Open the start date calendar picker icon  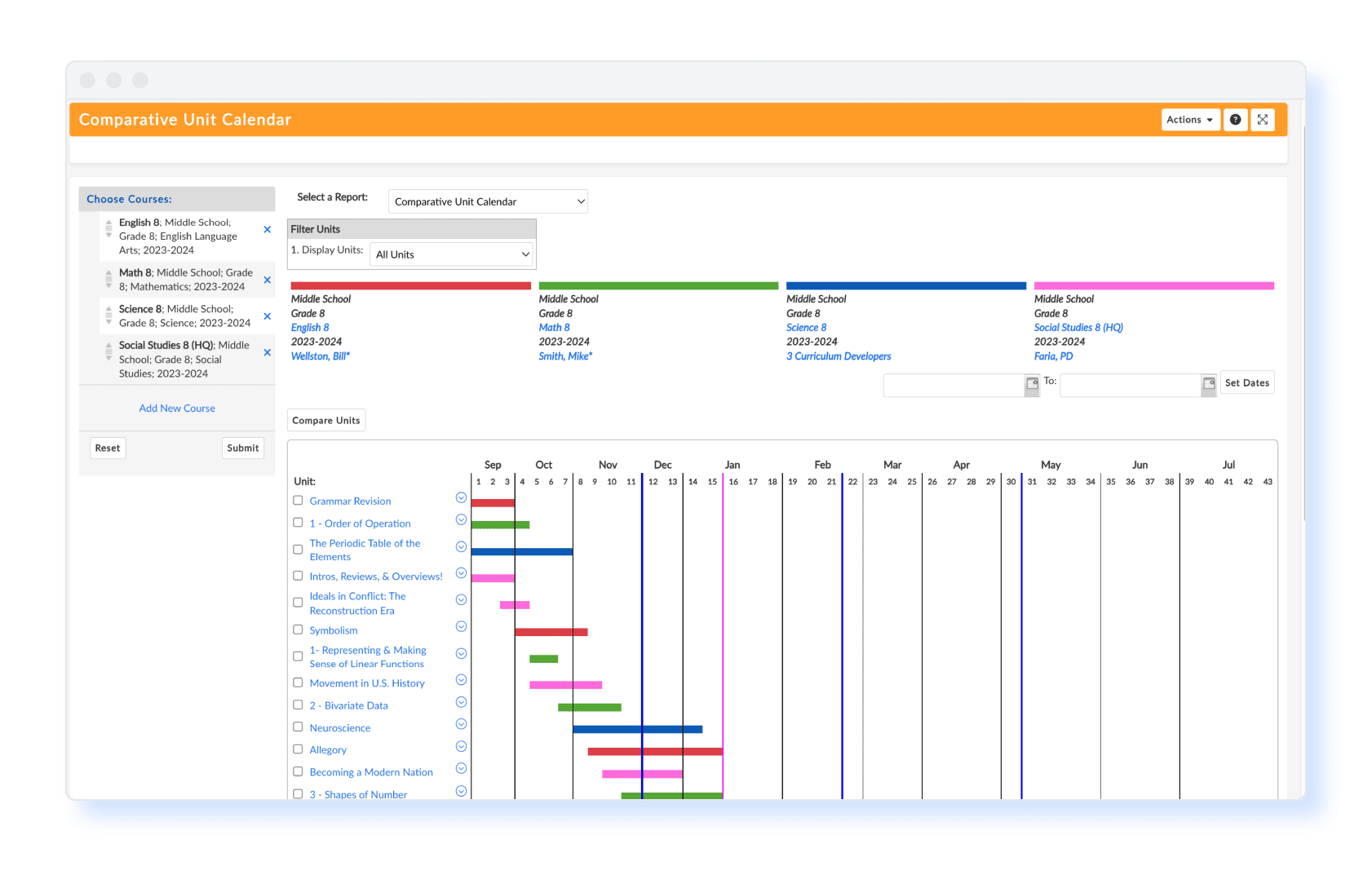(x=1032, y=384)
